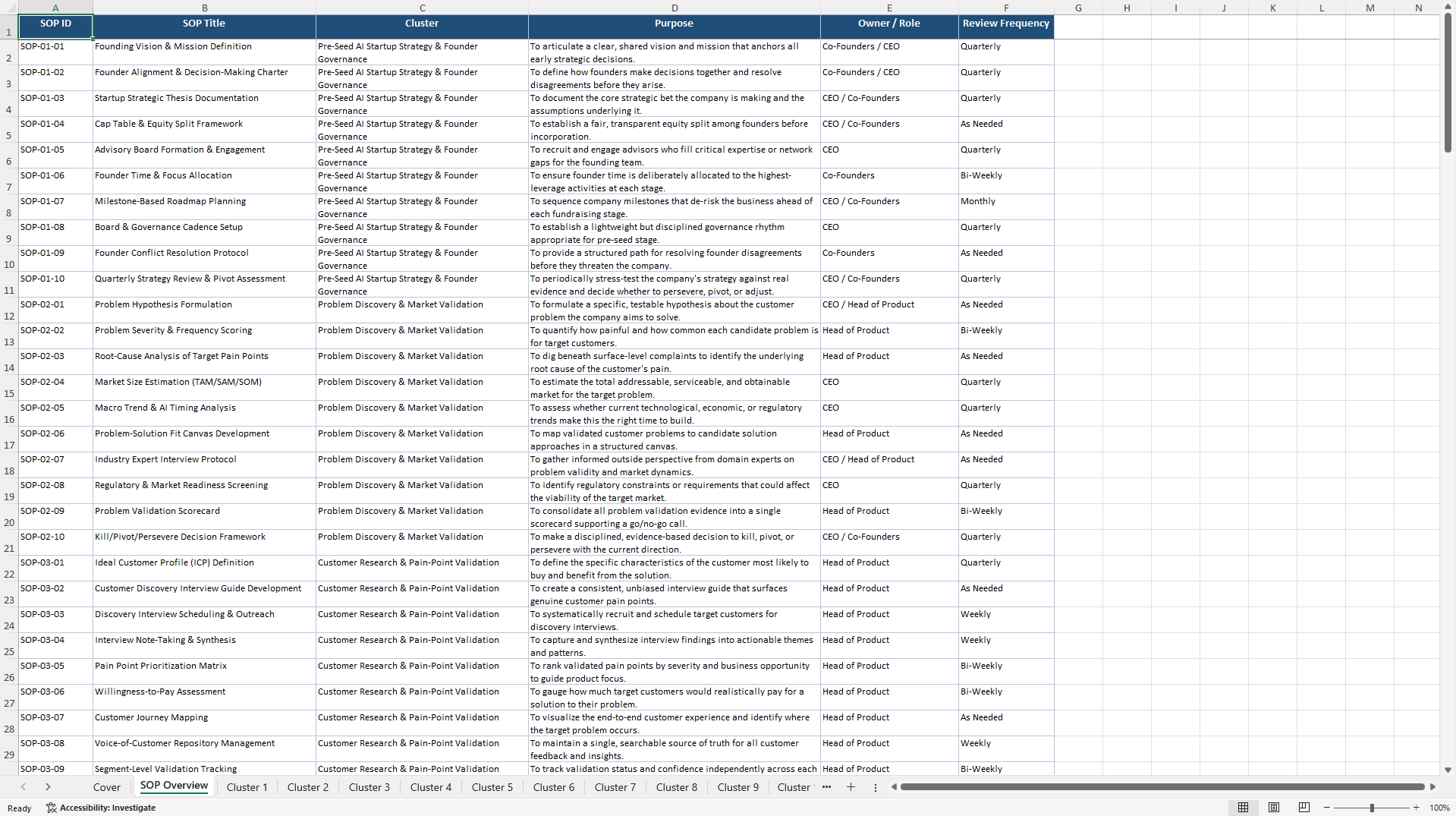1456x816 pixels.
Task: Open the Cluster 7 sheet tab
Action: tap(615, 787)
